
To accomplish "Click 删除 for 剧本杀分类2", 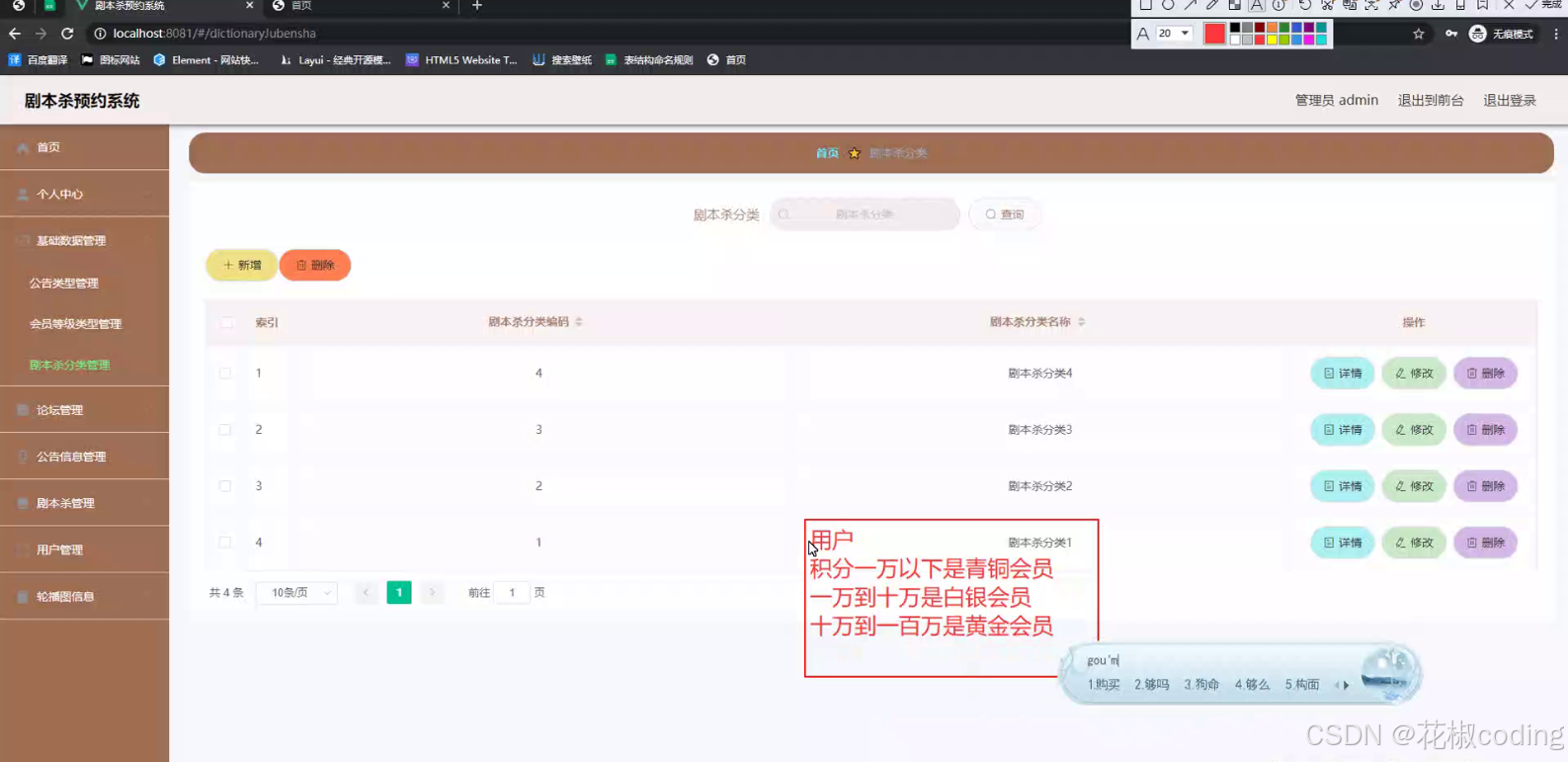I will [1485, 486].
